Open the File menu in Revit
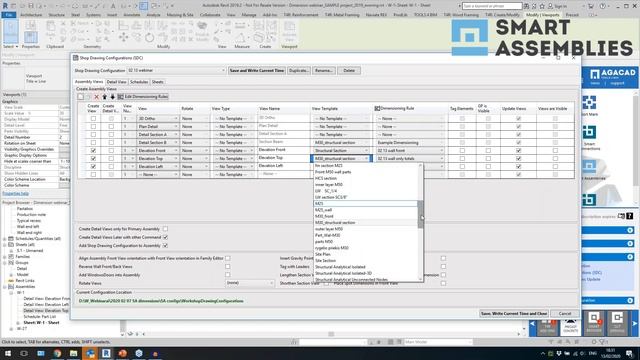This screenshot has width=640, height=360. click(9, 15)
